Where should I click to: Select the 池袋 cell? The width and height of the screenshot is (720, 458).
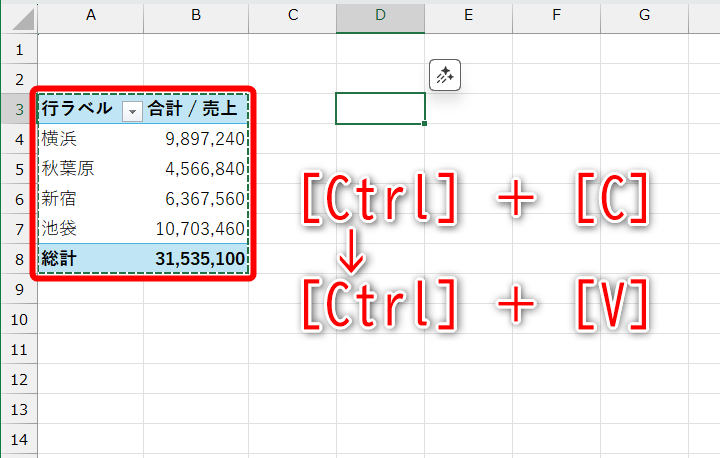pos(90,229)
